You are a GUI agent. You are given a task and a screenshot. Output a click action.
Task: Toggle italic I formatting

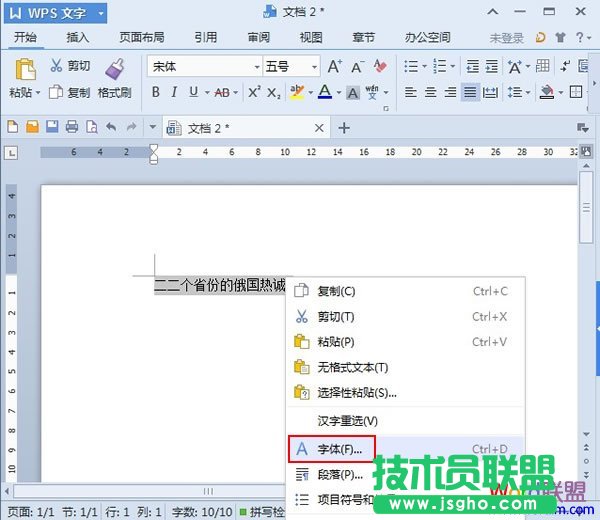[x=174, y=92]
